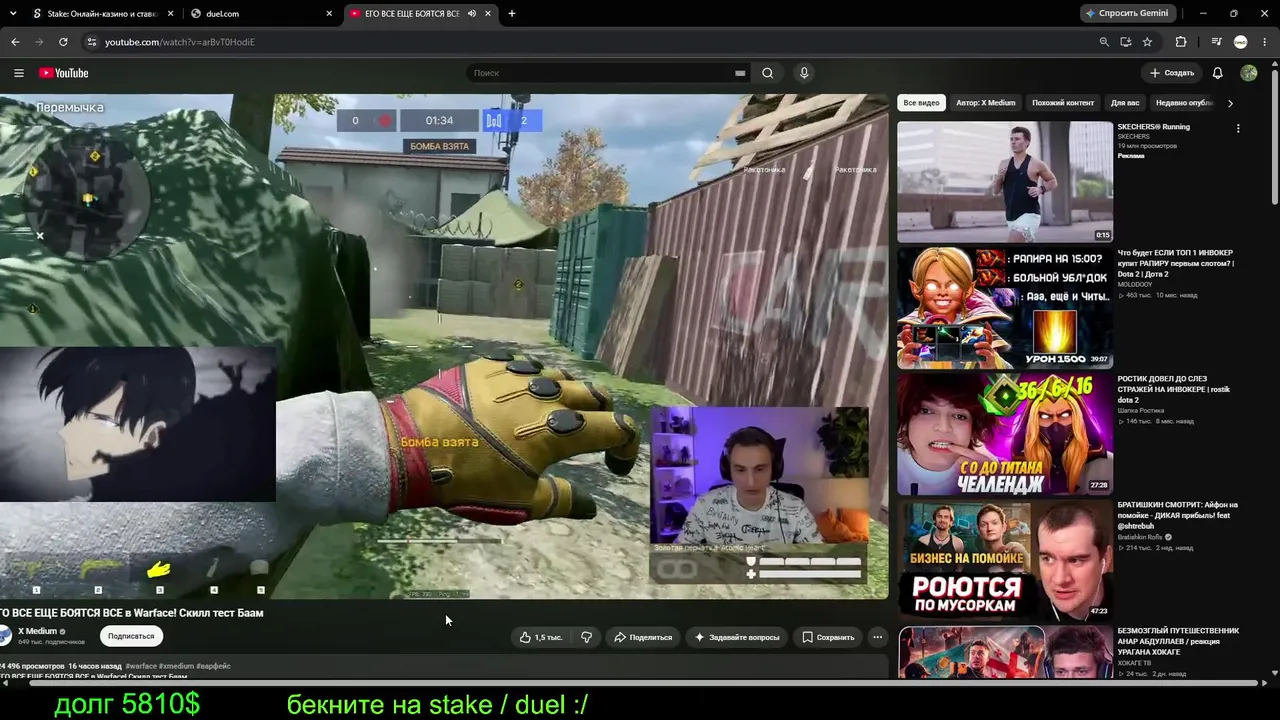This screenshot has height=720, width=1280.
Task: Open the on-screen keyboard in search box
Action: [740, 73]
